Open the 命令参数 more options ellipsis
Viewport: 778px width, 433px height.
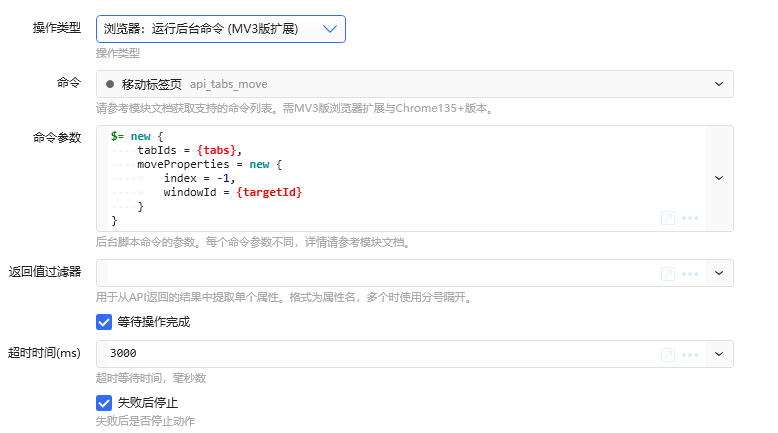[690, 218]
